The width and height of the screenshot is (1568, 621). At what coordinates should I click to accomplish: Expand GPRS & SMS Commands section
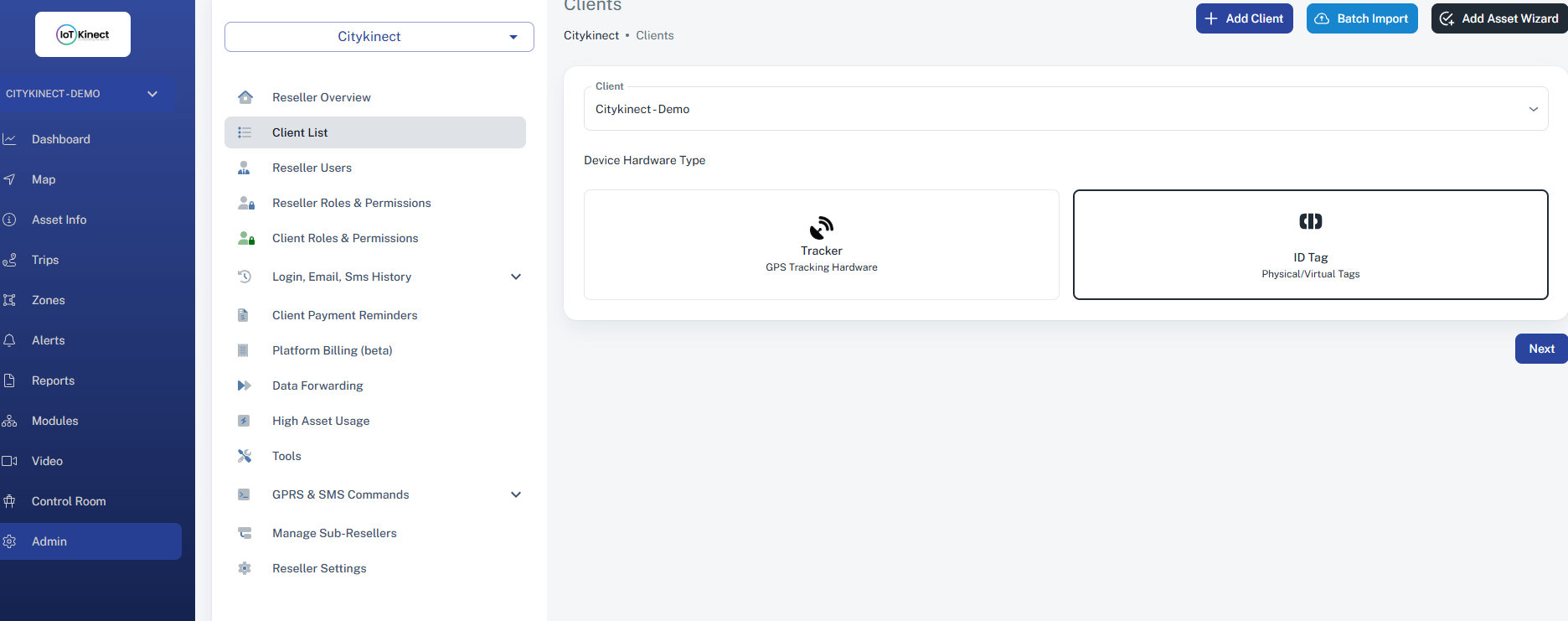516,494
